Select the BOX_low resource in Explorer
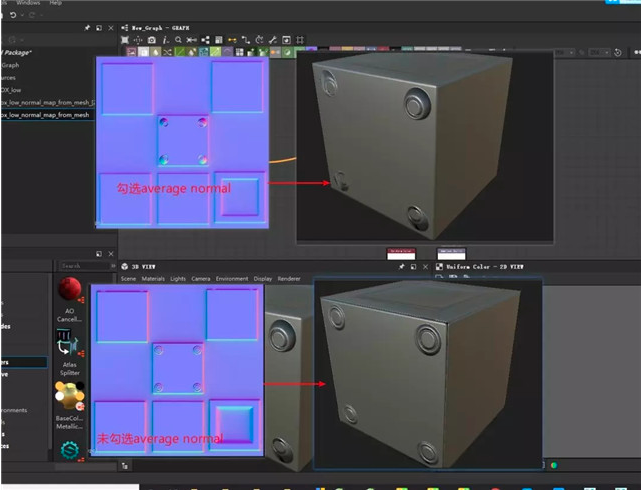The image size is (641, 491). coord(11,90)
